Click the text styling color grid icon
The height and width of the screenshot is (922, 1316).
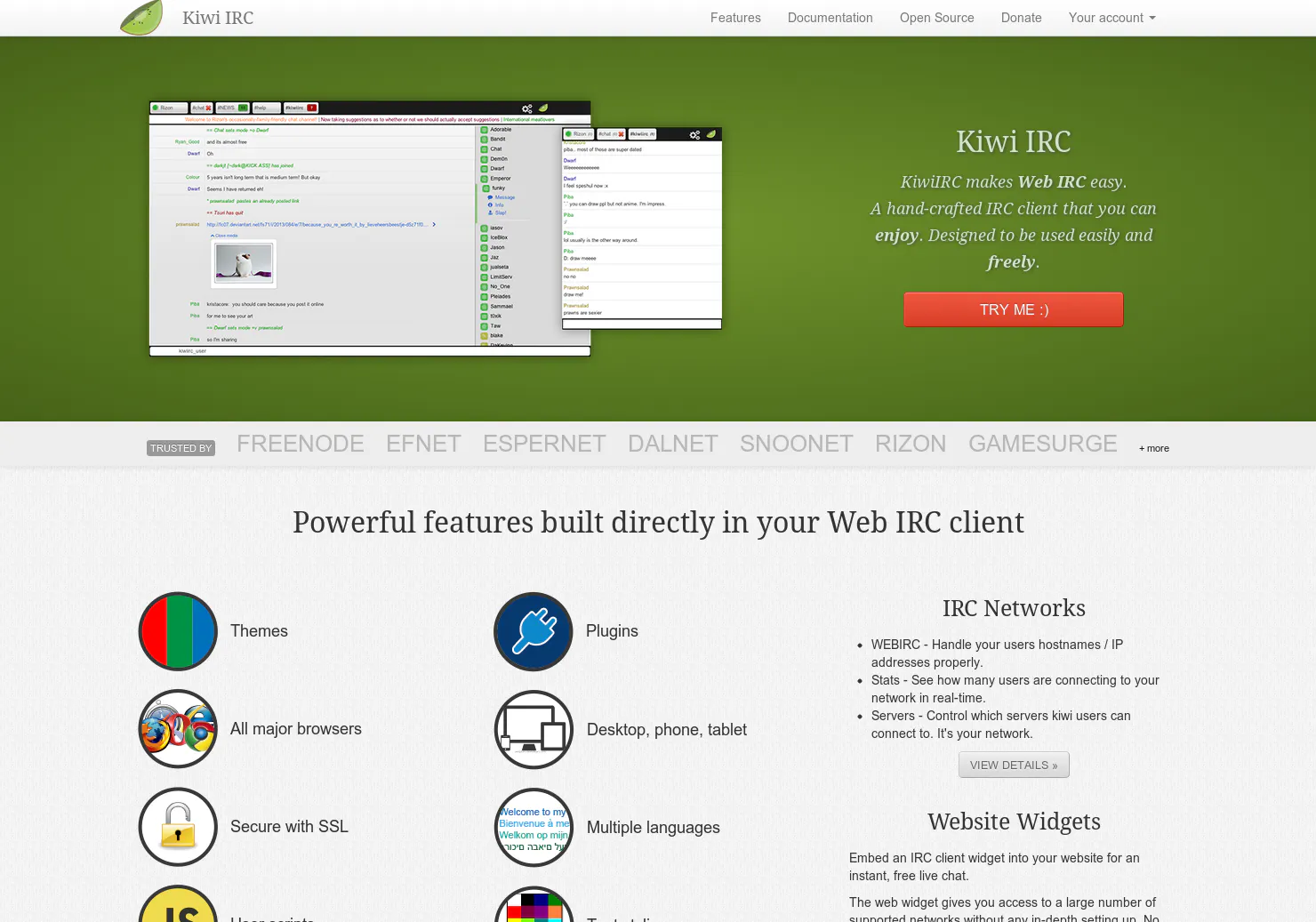coord(534,904)
